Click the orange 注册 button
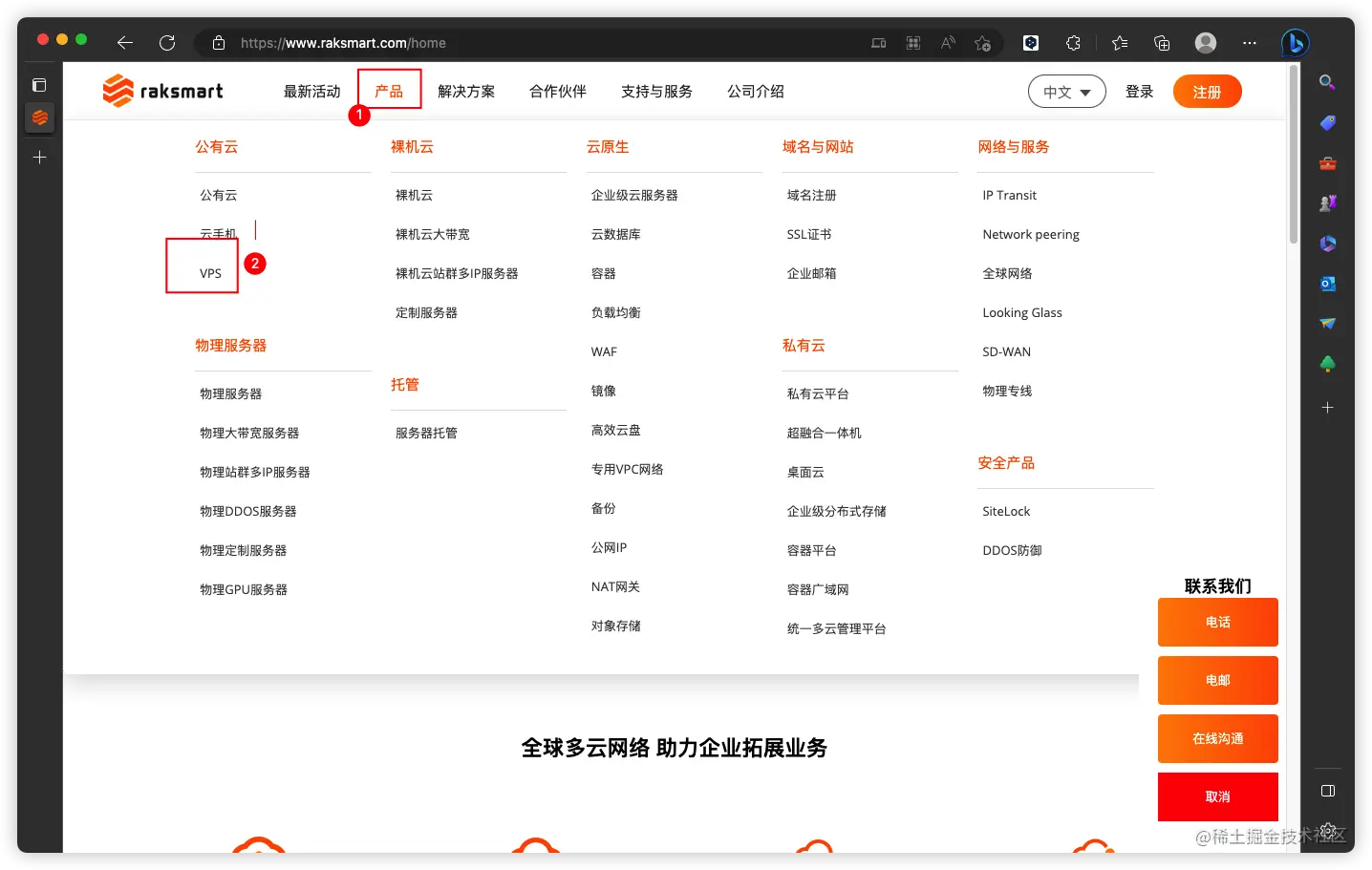The width and height of the screenshot is (1372, 870). click(x=1207, y=92)
